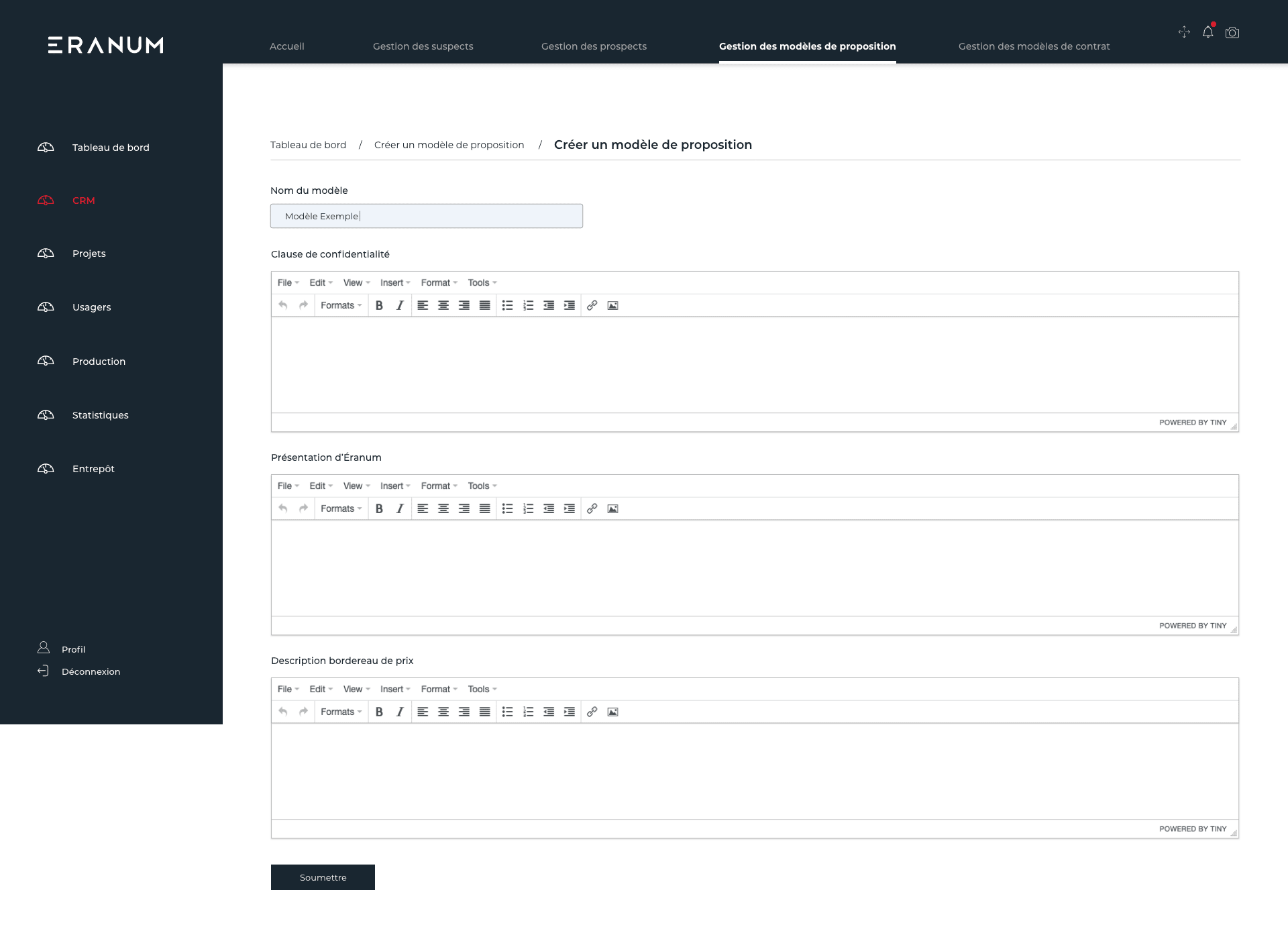Screen dimensions: 1288x939
Task: Open Tools menu in Clause de confidentialité editor
Action: (482, 282)
